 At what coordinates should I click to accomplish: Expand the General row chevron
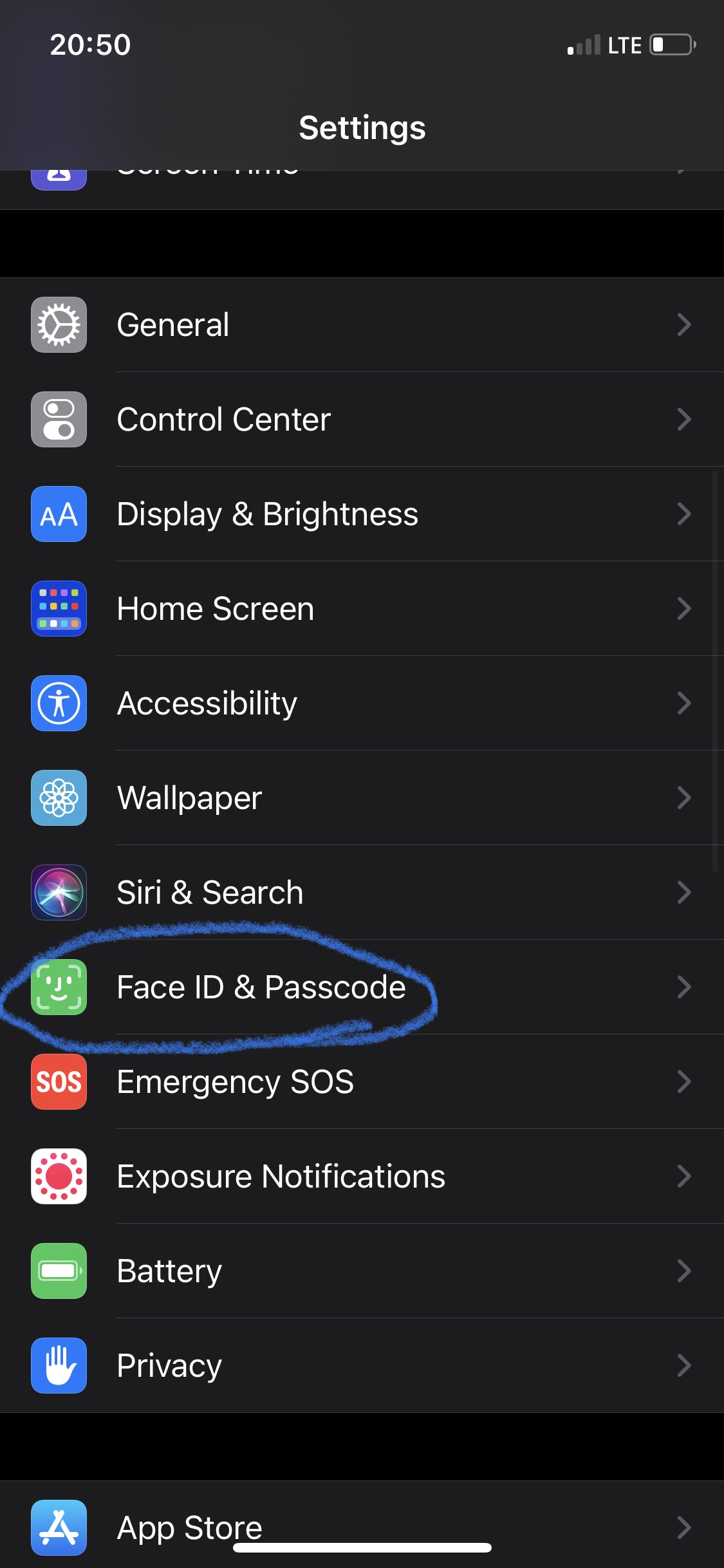[x=683, y=324]
